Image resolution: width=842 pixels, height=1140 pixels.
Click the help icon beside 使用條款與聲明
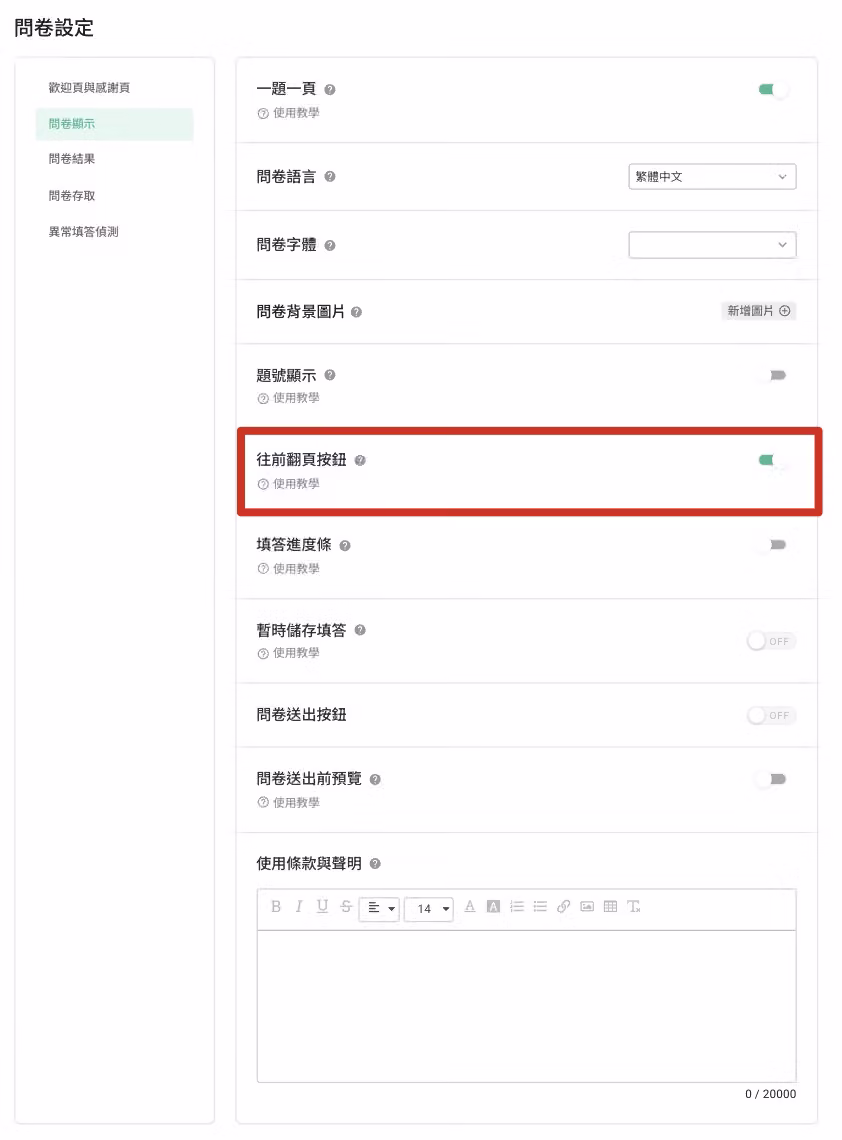coord(375,864)
